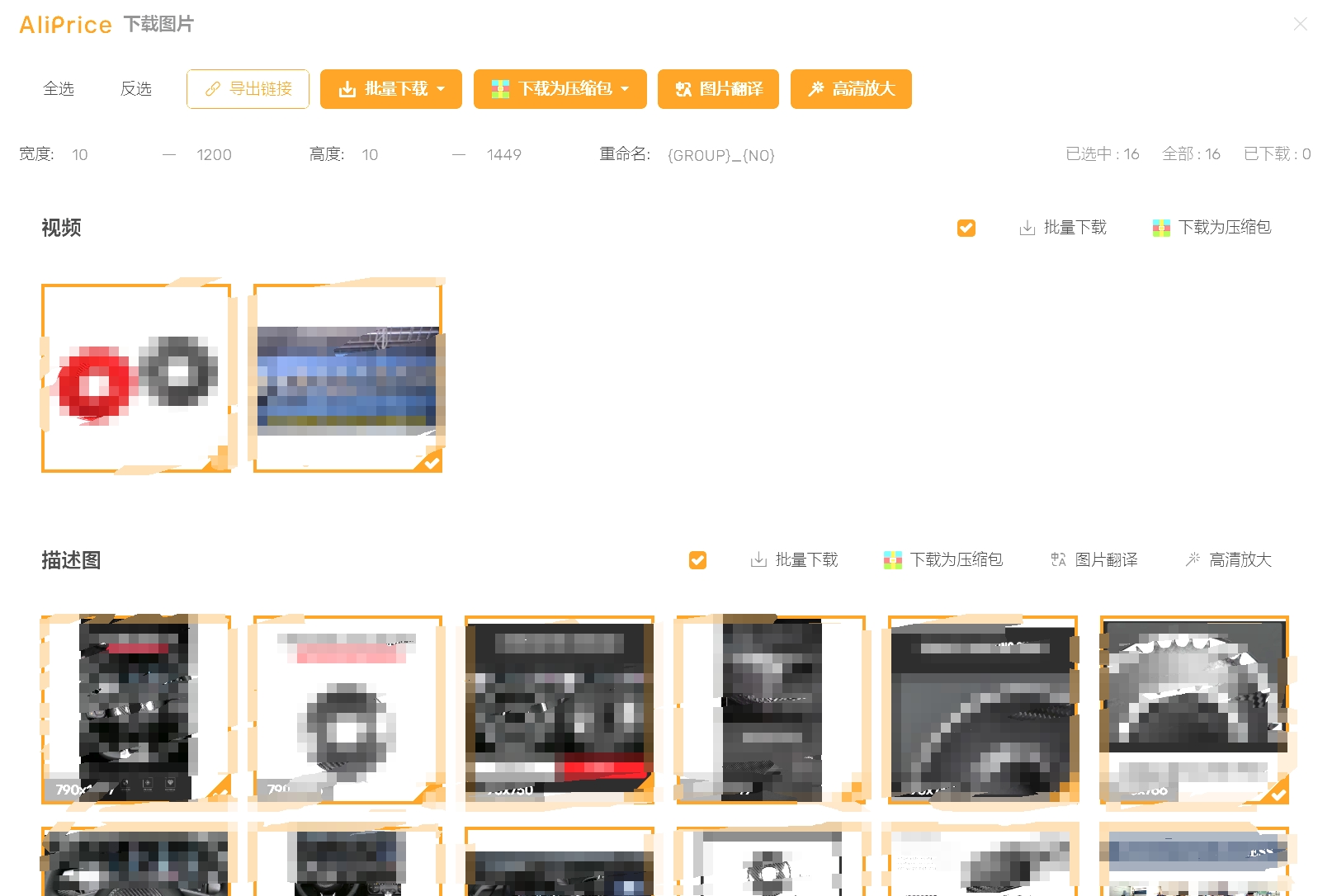Select sixth 描述图 thumbnail with white arch

(1194, 710)
